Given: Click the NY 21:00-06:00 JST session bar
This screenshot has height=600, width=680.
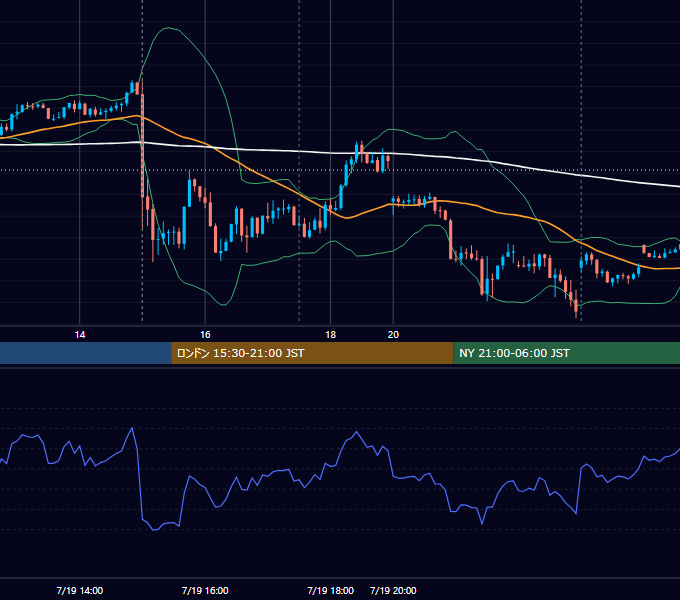Looking at the screenshot, I should (566, 353).
